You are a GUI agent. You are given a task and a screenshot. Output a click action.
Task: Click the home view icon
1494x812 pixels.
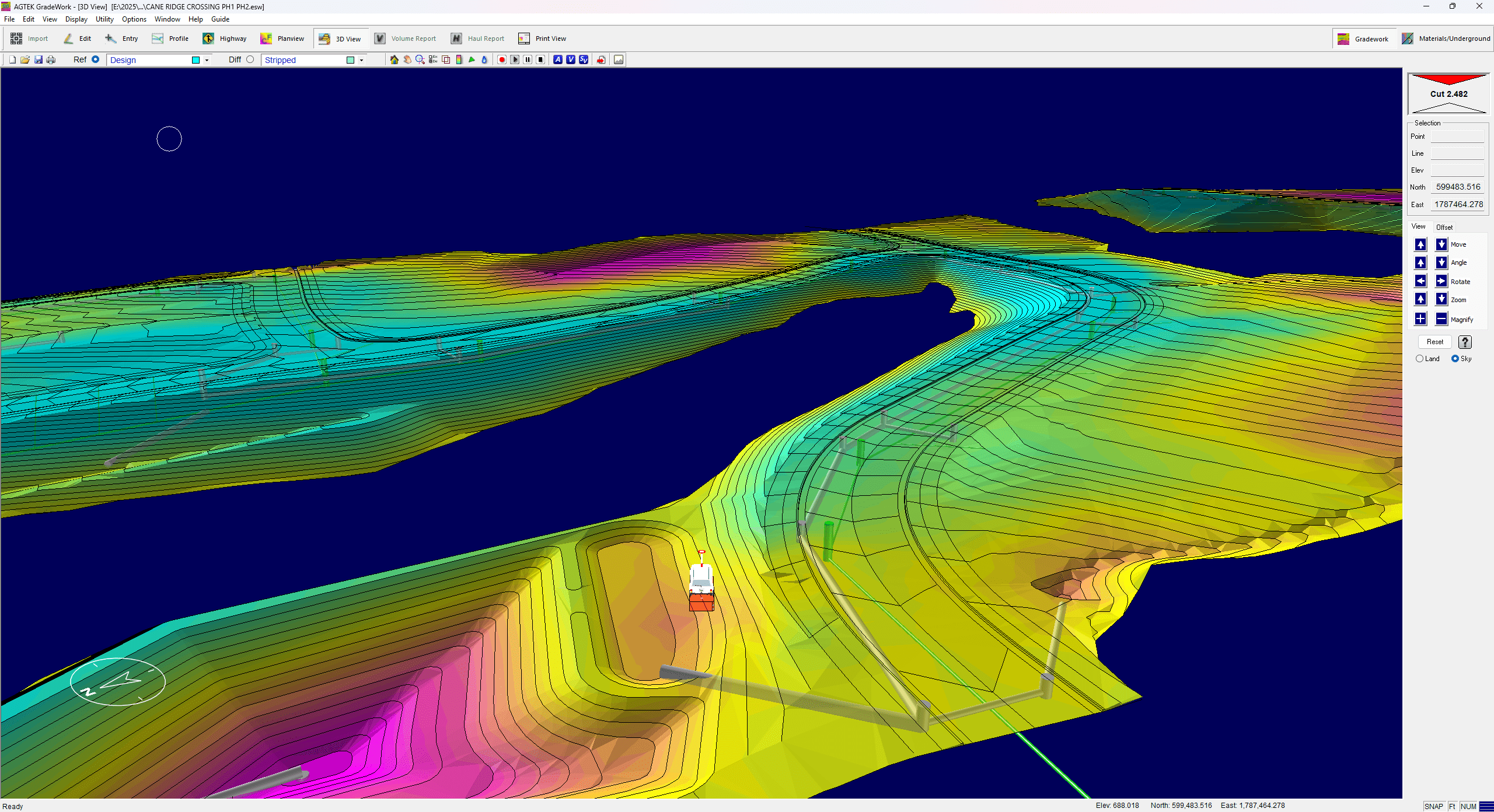[x=395, y=60]
